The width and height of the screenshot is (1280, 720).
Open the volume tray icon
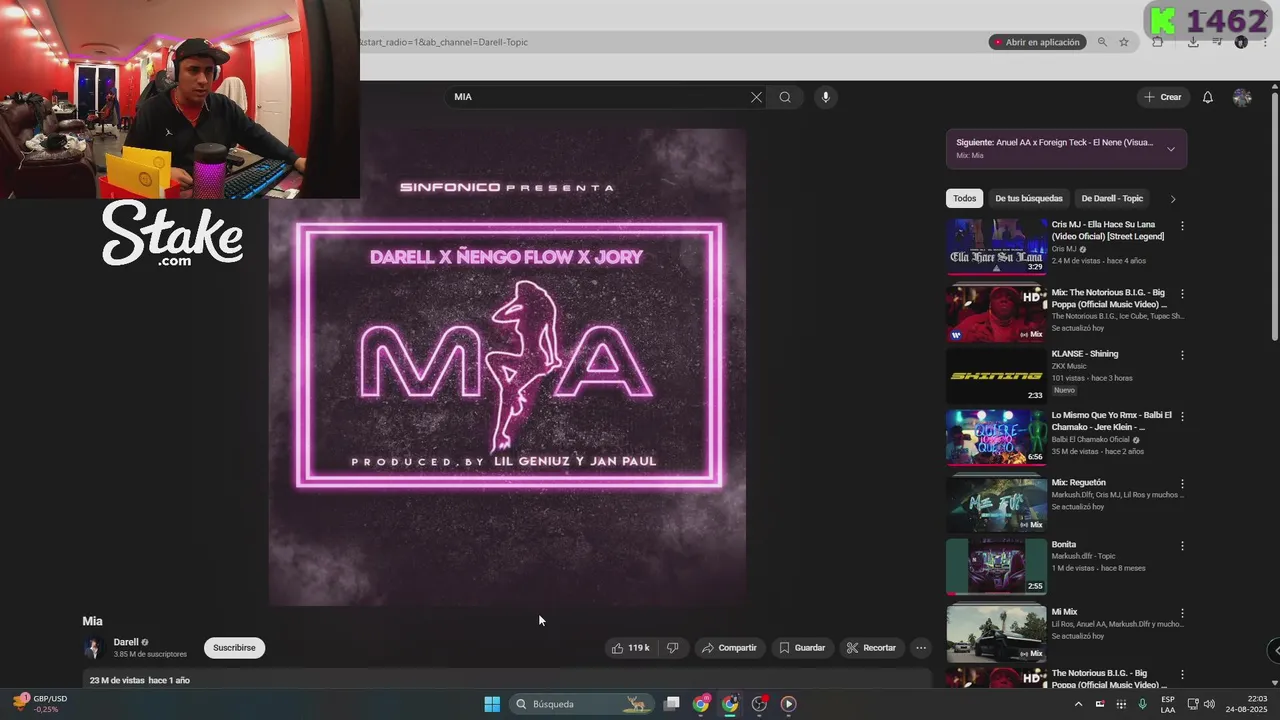pyautogui.click(x=1209, y=704)
